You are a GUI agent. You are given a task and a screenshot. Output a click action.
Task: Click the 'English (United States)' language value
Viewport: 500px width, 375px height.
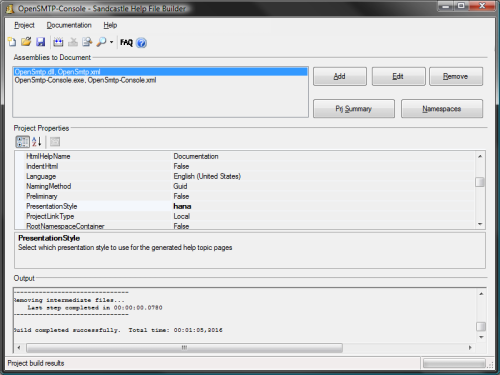point(207,176)
